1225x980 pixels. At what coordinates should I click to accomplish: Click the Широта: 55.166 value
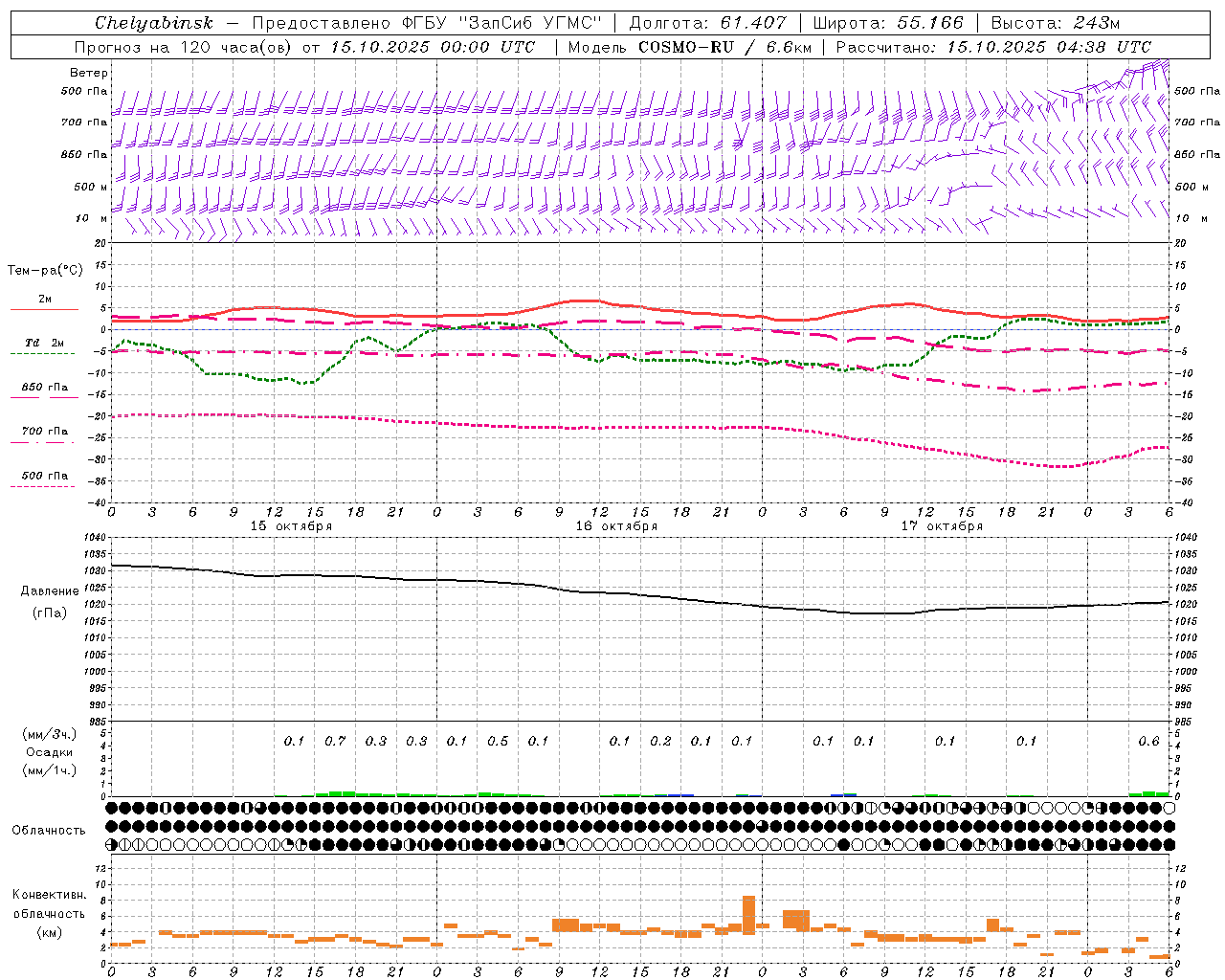[888, 23]
